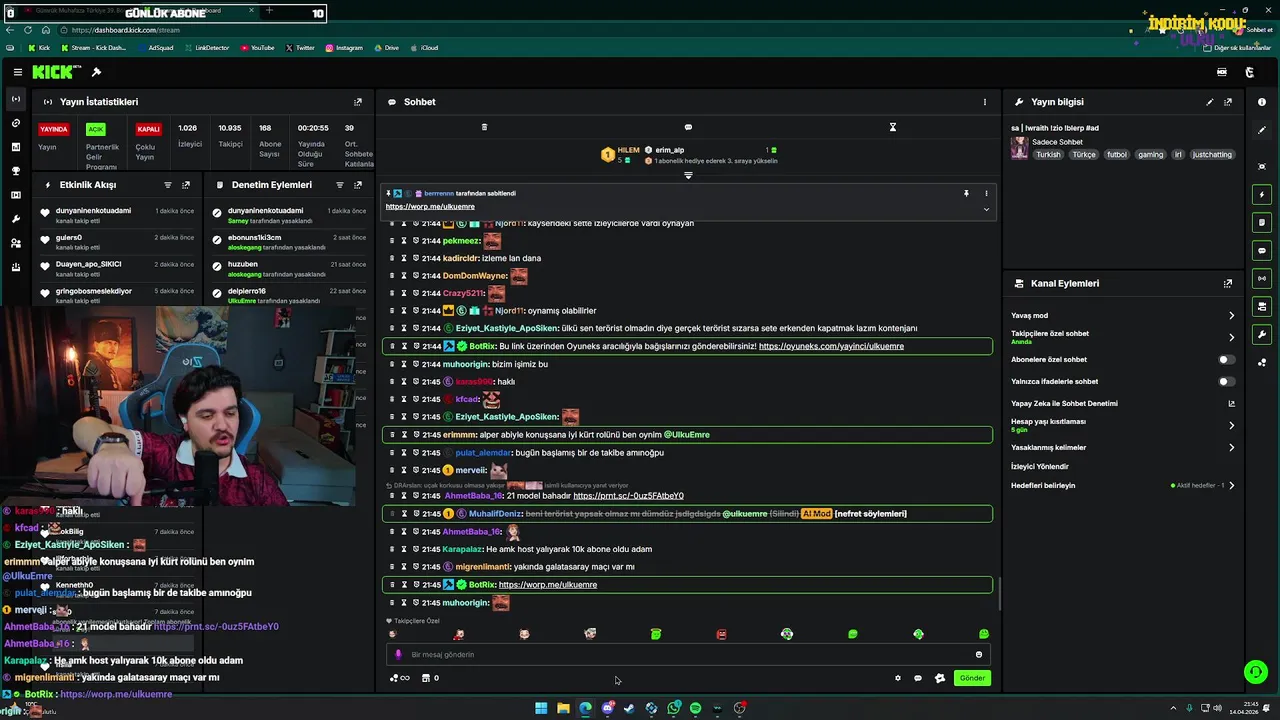Open the green help chat bubble button
The image size is (1280, 720).
(x=1255, y=672)
